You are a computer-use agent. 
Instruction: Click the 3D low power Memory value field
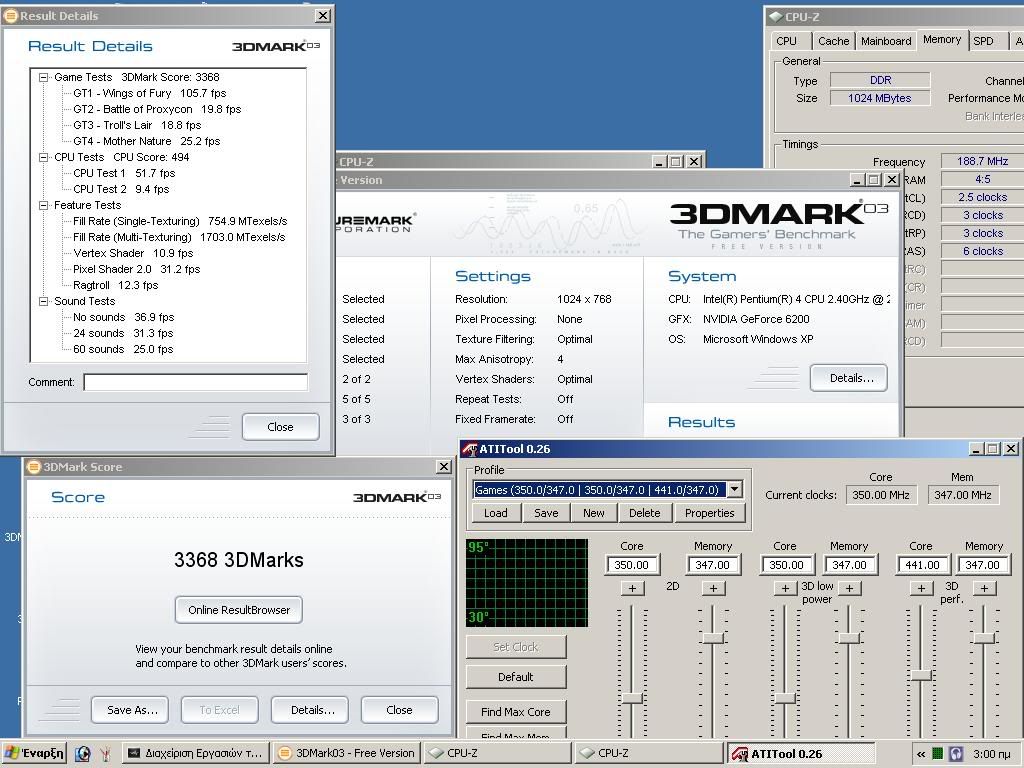849,565
